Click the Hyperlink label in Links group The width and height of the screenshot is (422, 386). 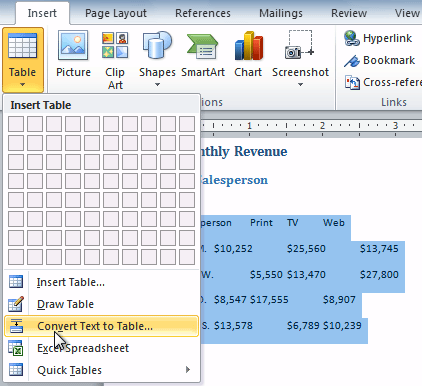coord(387,39)
